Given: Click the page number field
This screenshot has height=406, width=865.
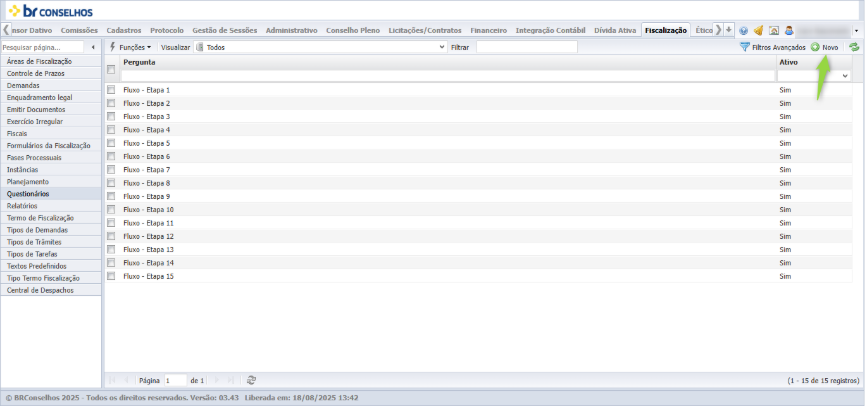Looking at the screenshot, I should 175,380.
